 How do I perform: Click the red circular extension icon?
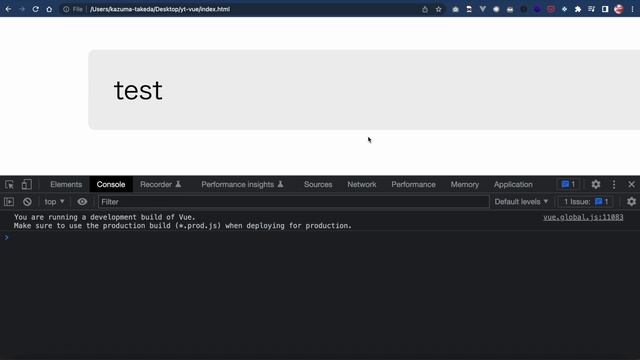tap(551, 9)
